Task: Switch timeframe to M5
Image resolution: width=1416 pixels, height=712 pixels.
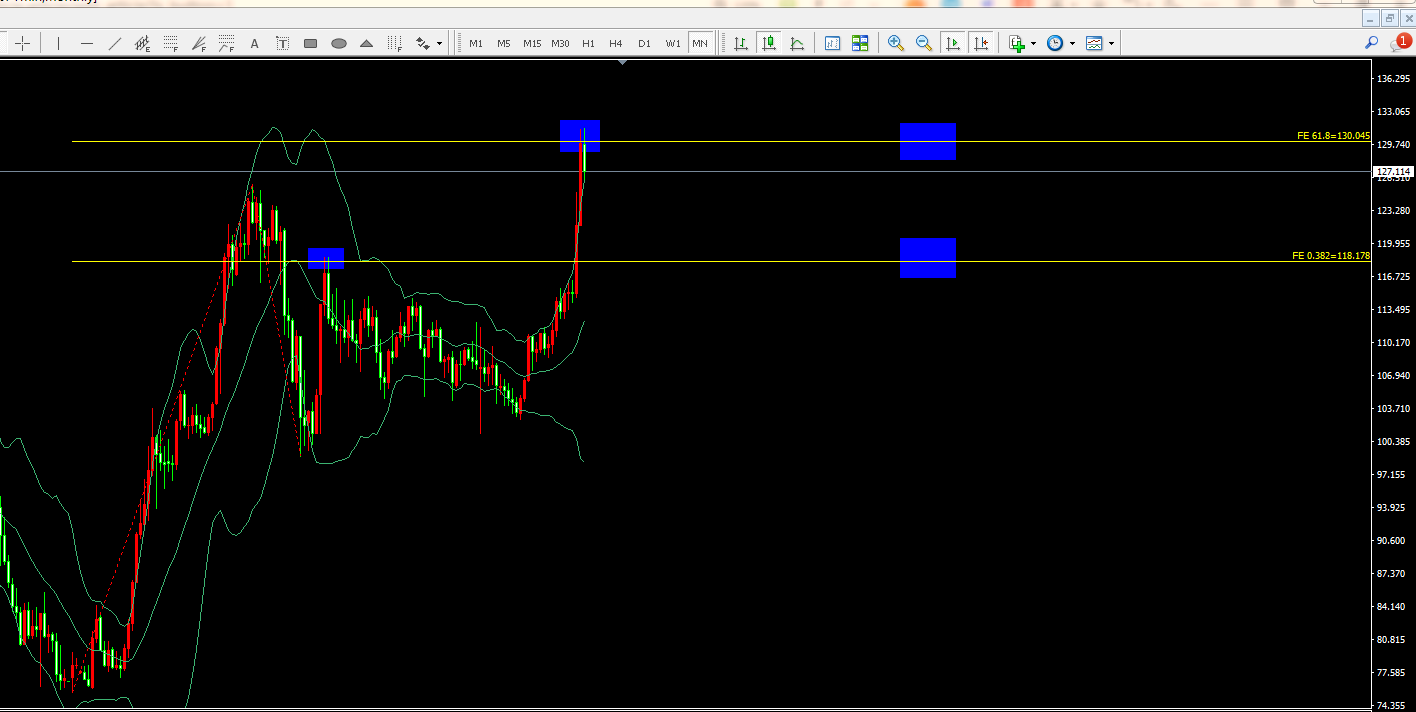Action: coord(504,43)
